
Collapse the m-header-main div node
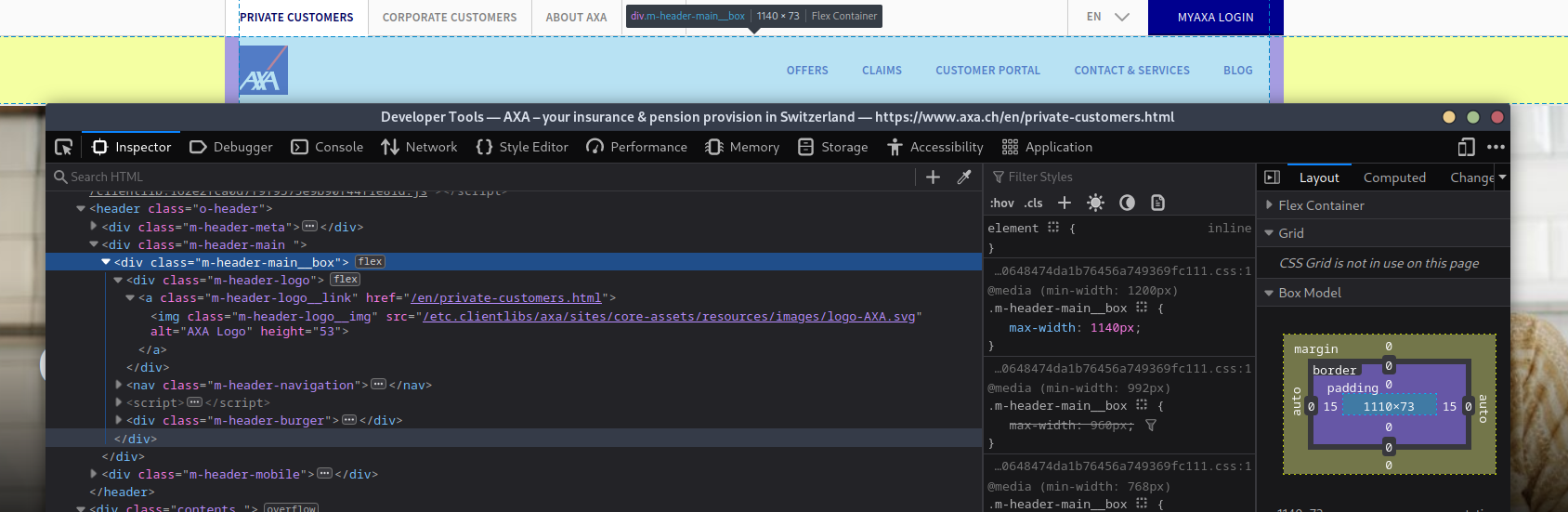point(94,244)
